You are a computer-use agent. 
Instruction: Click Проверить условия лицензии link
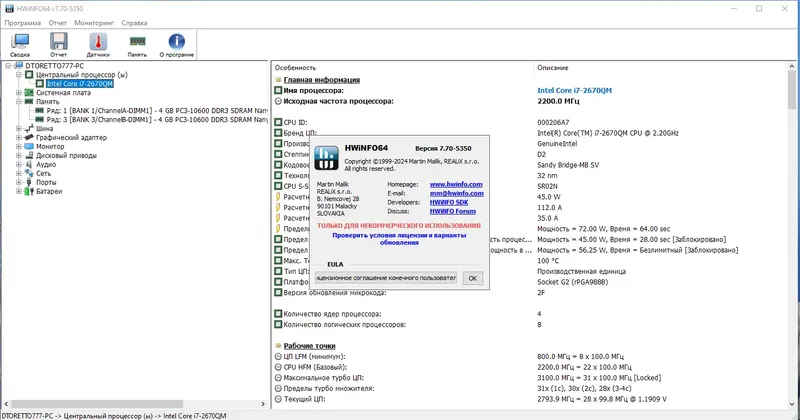[399, 239]
